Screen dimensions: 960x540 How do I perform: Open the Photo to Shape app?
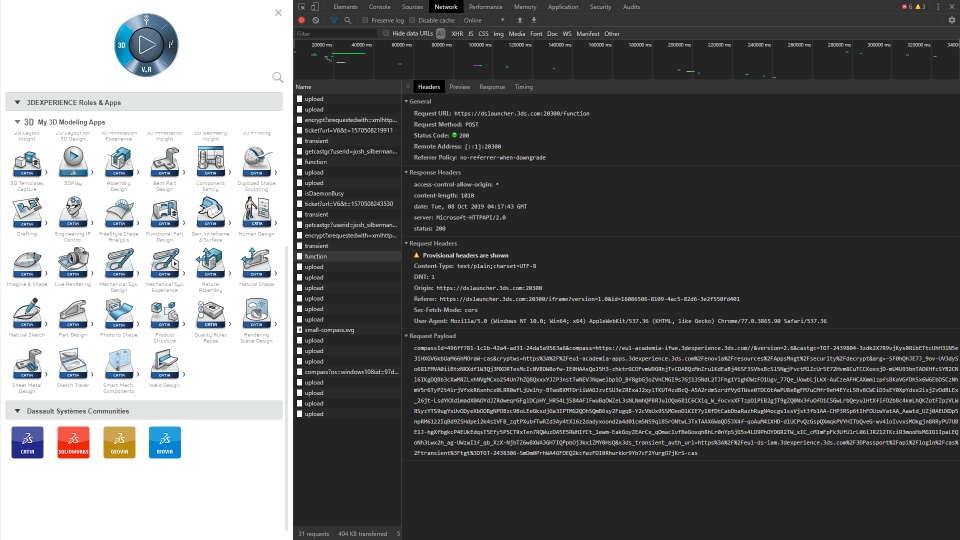pyautogui.click(x=119, y=314)
